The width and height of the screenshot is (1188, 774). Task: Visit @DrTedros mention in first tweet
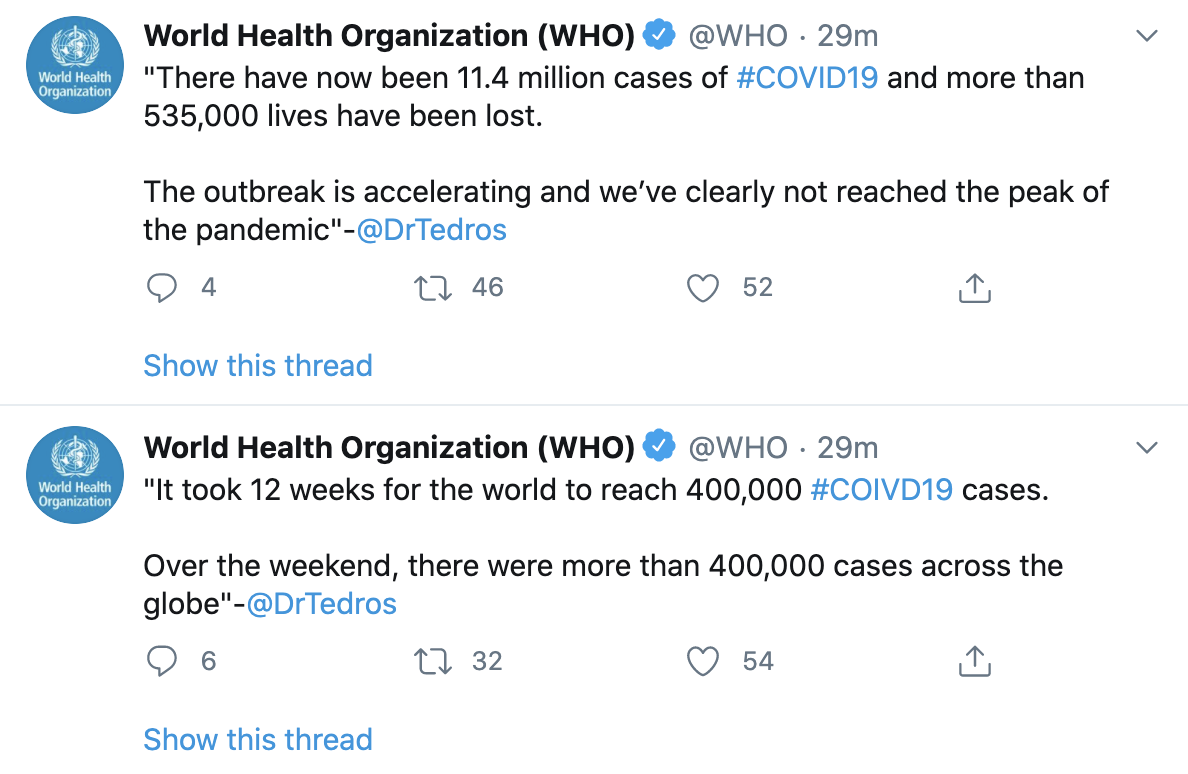click(x=432, y=230)
